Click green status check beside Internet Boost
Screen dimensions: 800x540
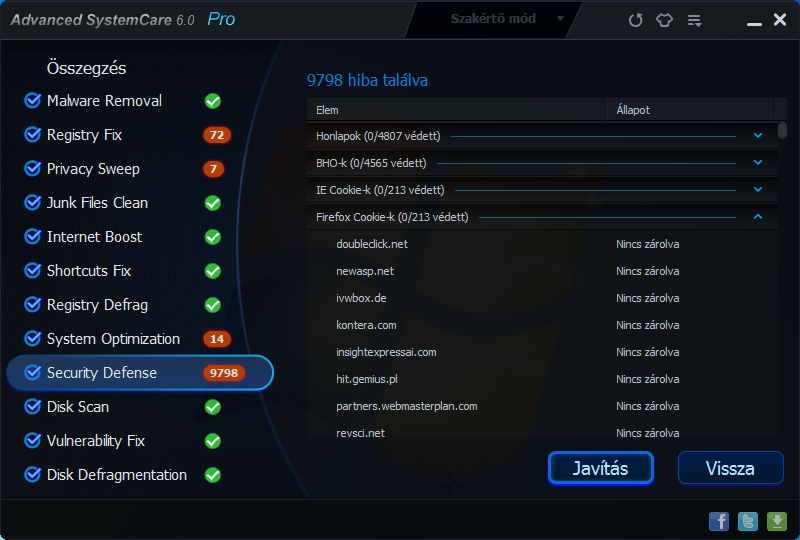[213, 237]
